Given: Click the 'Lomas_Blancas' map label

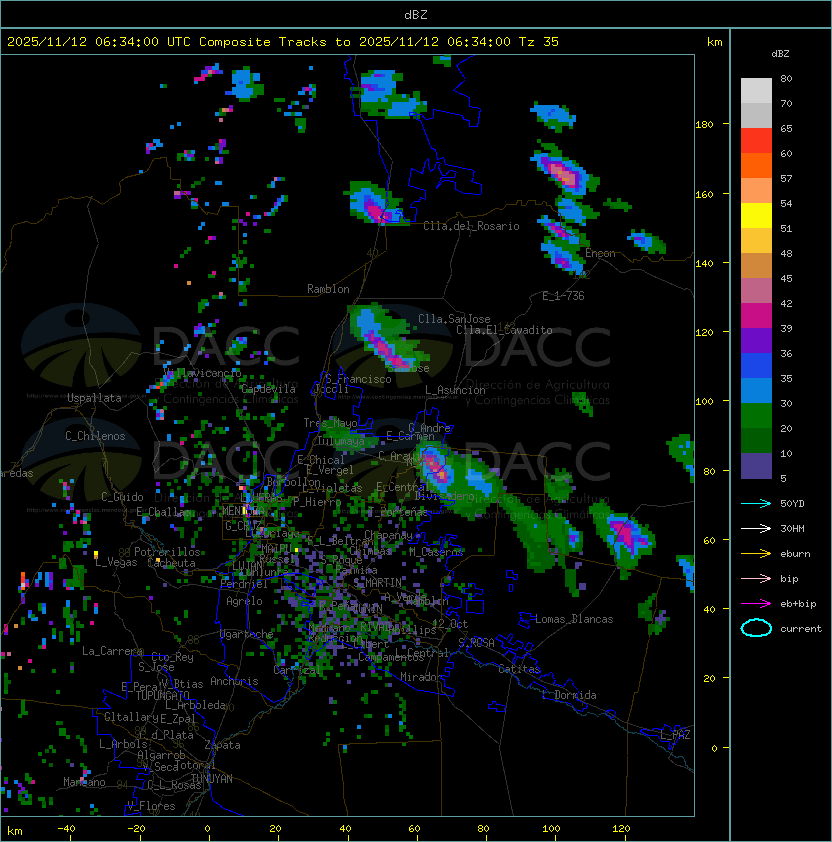Looking at the screenshot, I should click(574, 619).
